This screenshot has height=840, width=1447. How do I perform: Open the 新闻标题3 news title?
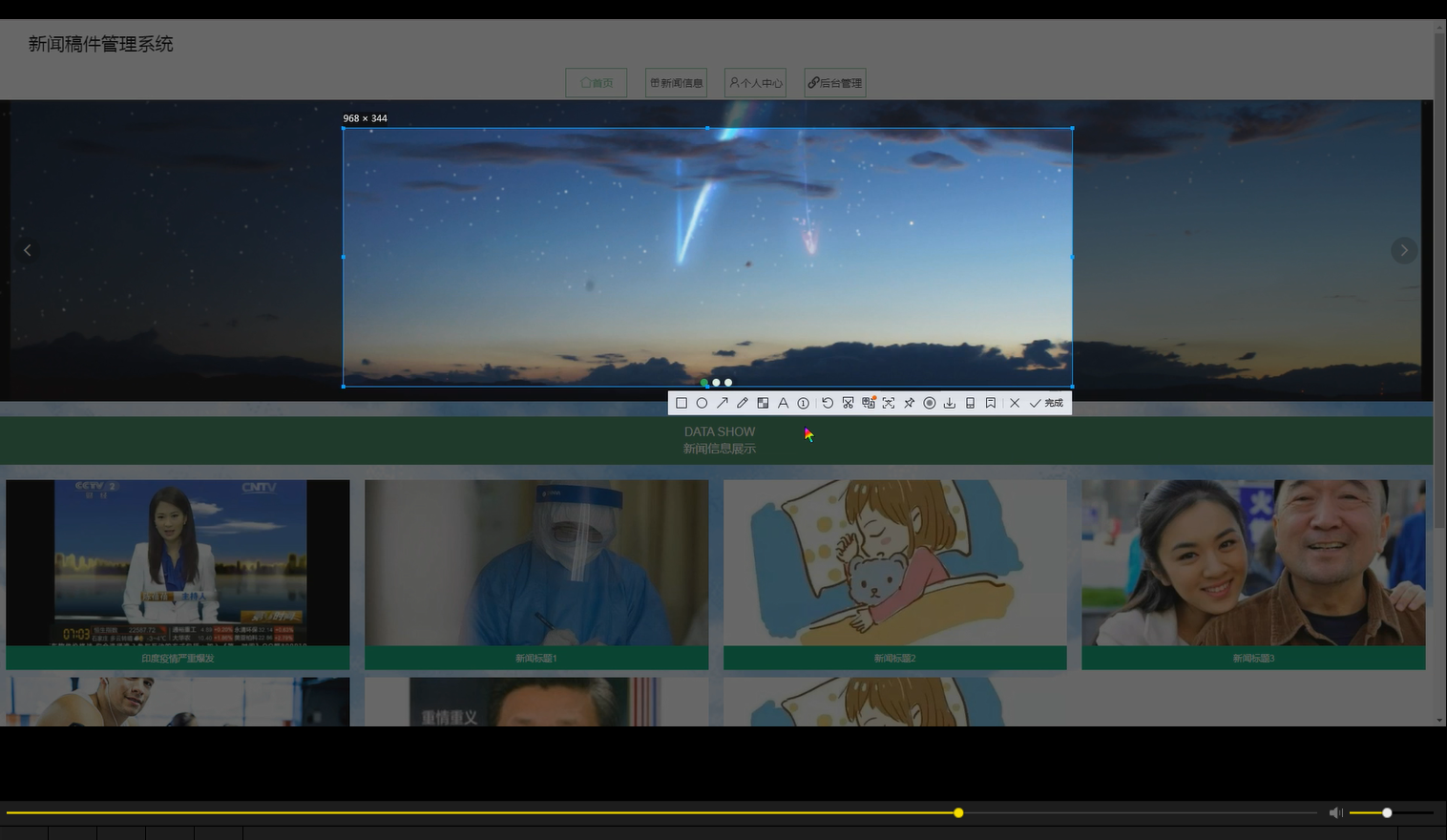1253,659
